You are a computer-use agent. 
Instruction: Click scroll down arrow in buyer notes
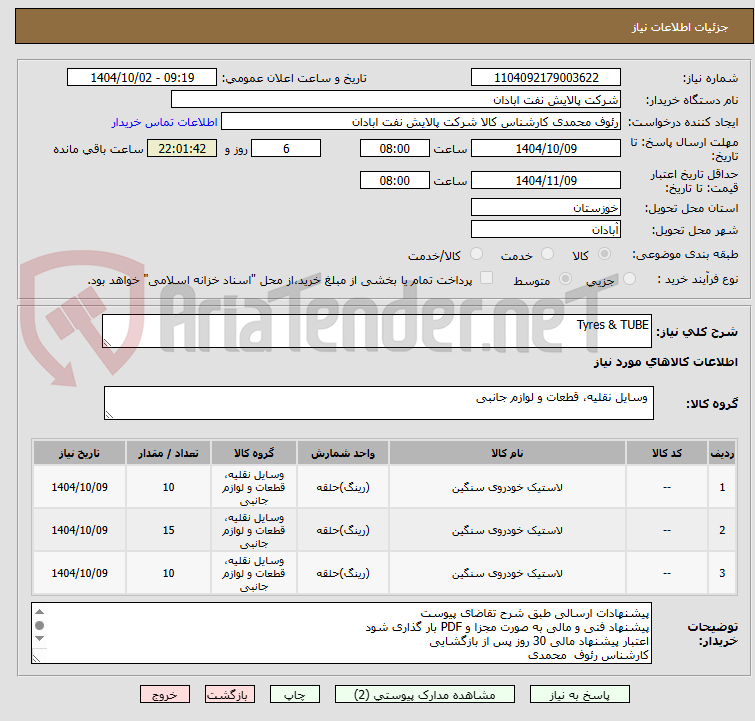coord(39,639)
